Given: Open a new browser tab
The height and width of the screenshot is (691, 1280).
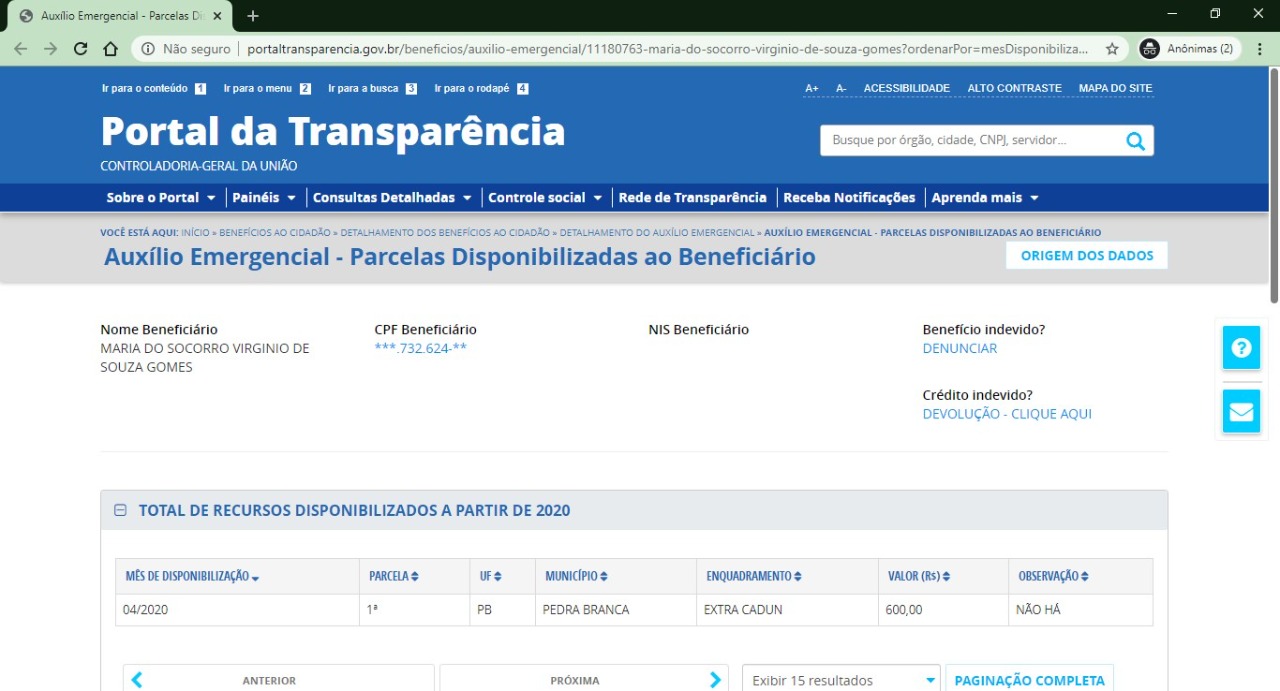Looking at the screenshot, I should (253, 16).
